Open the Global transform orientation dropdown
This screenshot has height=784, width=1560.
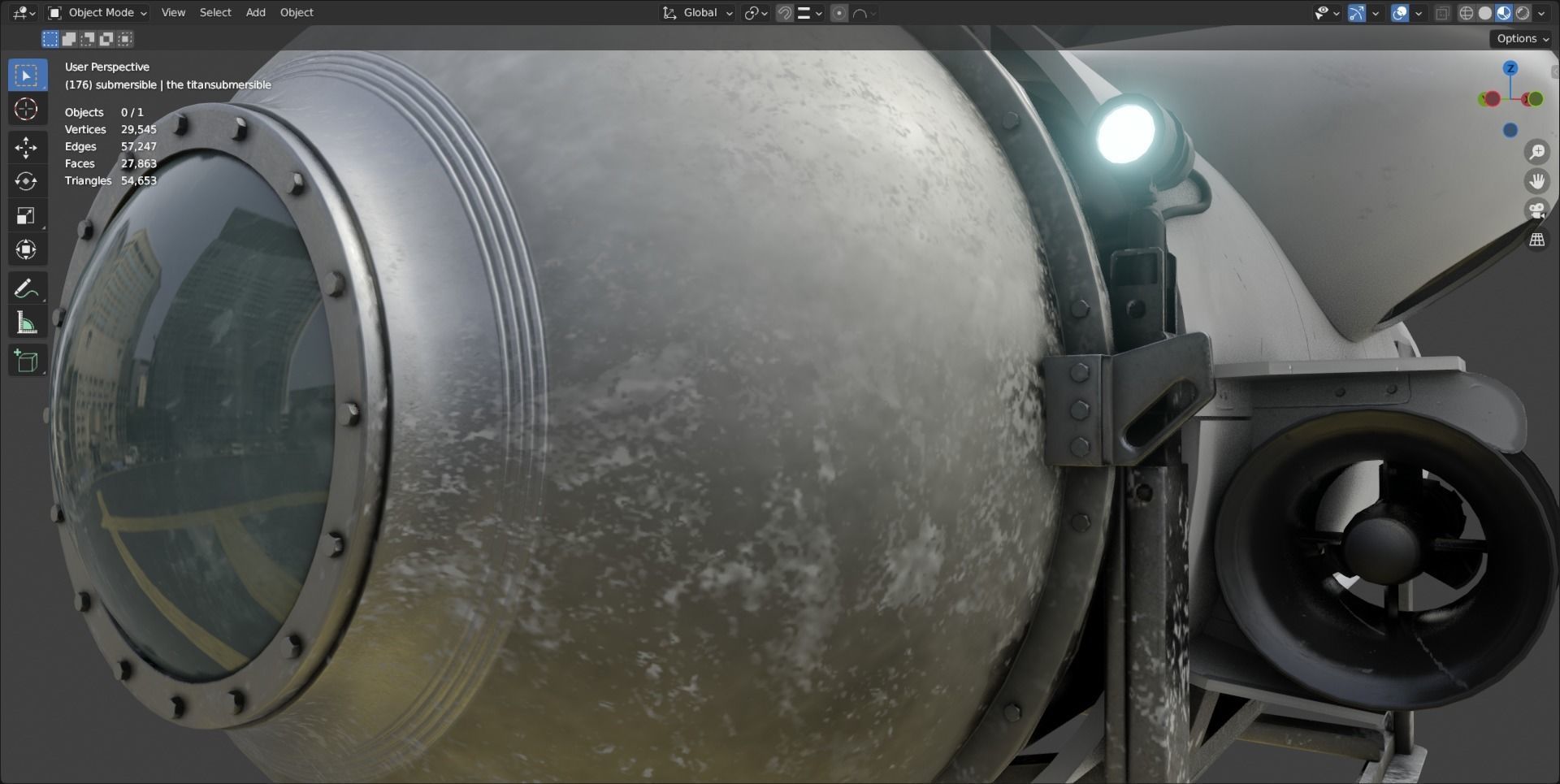pyautogui.click(x=698, y=13)
